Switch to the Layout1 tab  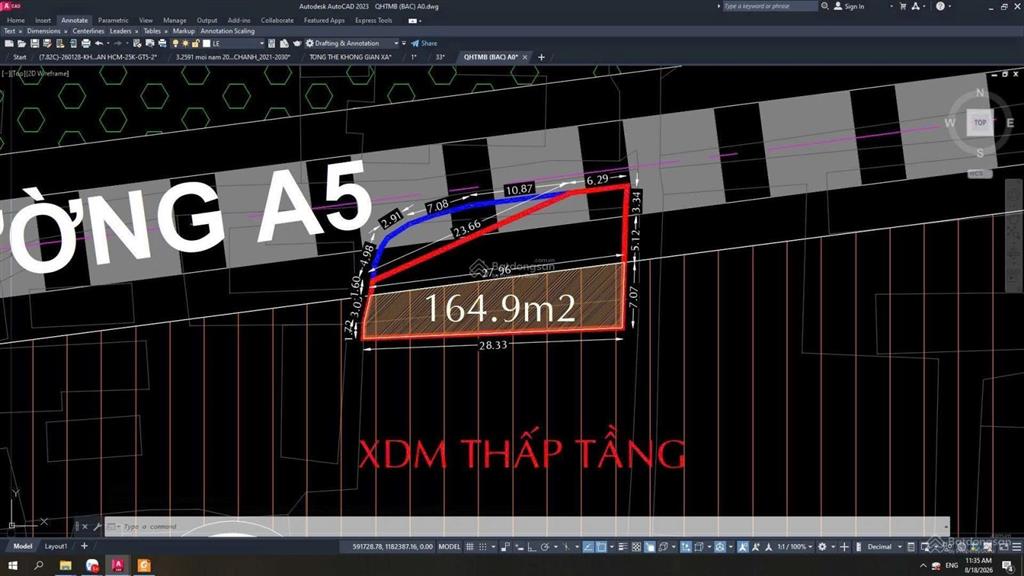point(56,547)
